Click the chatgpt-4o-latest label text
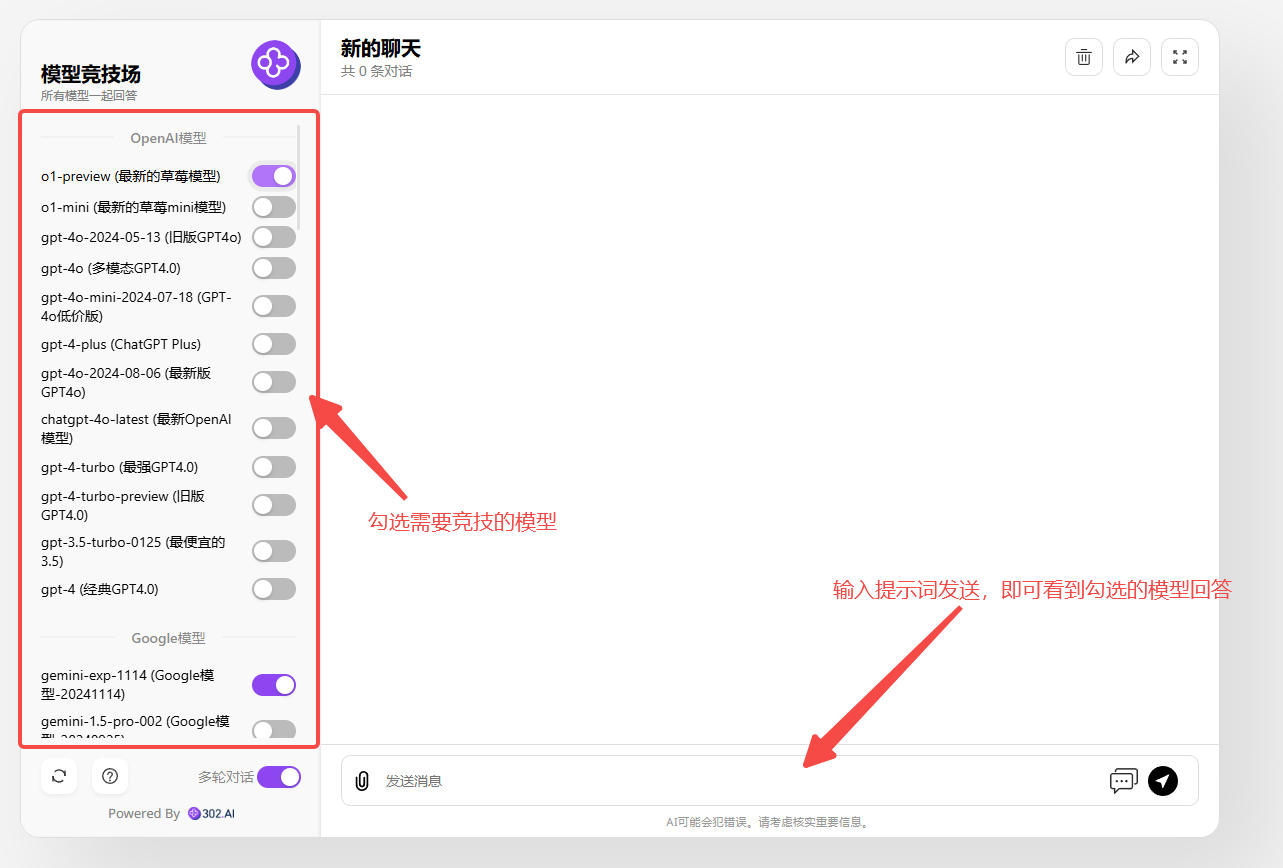Viewport: 1283px width, 868px height. click(136, 428)
